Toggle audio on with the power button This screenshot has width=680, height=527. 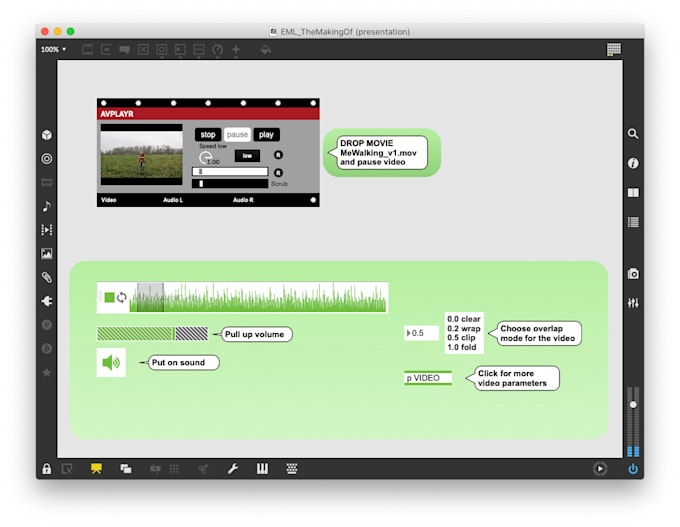pyautogui.click(x=633, y=468)
